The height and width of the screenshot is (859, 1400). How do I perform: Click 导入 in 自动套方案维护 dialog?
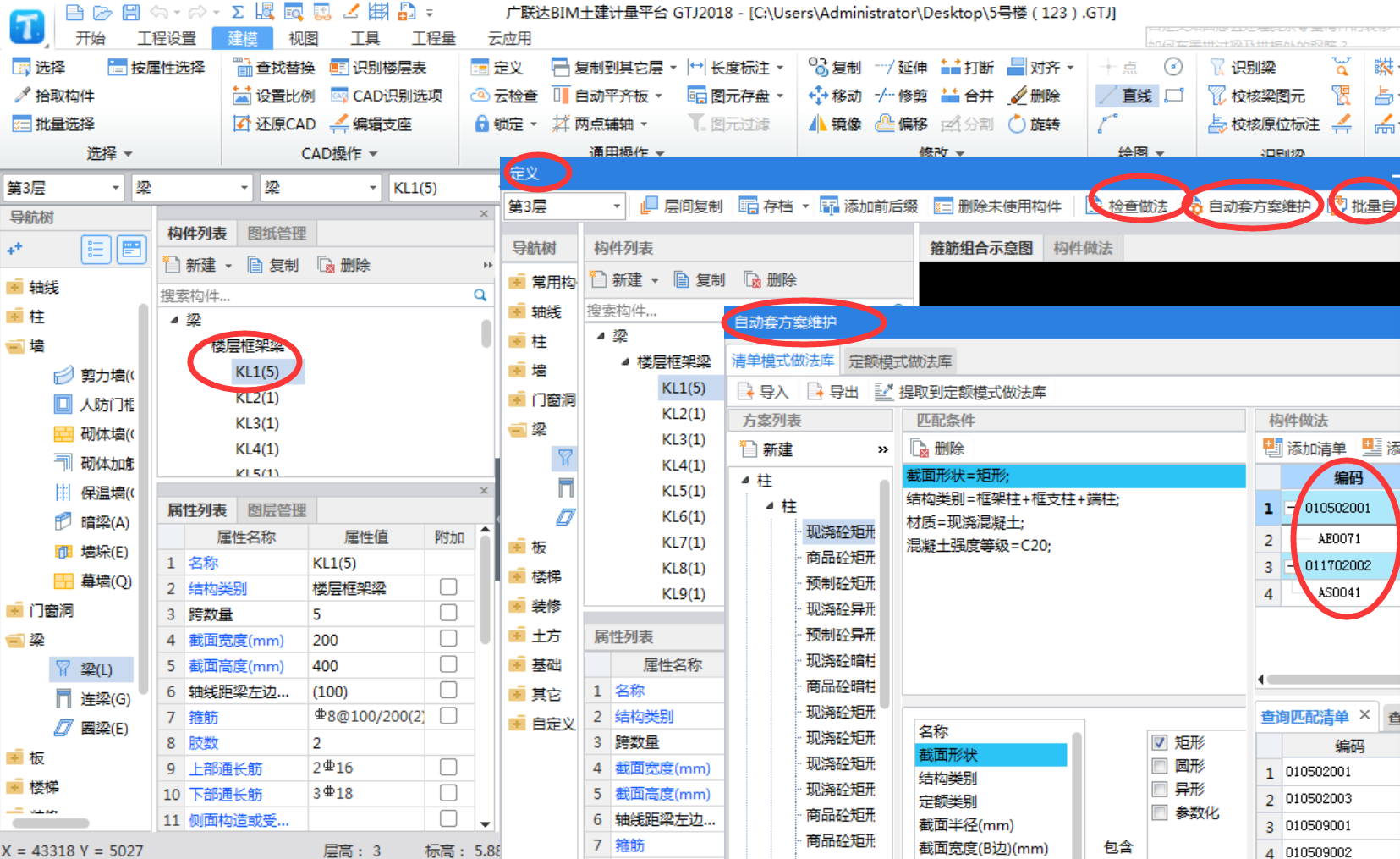click(763, 392)
